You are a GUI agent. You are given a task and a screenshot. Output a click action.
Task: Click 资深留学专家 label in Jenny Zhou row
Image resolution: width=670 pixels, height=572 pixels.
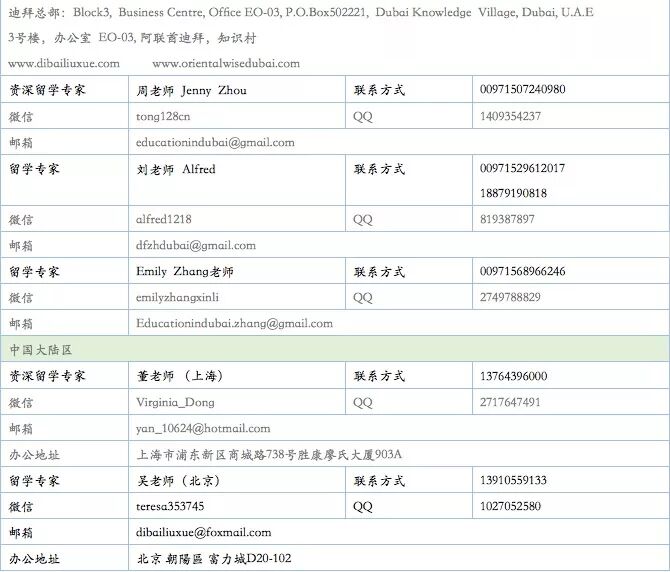click(47, 90)
